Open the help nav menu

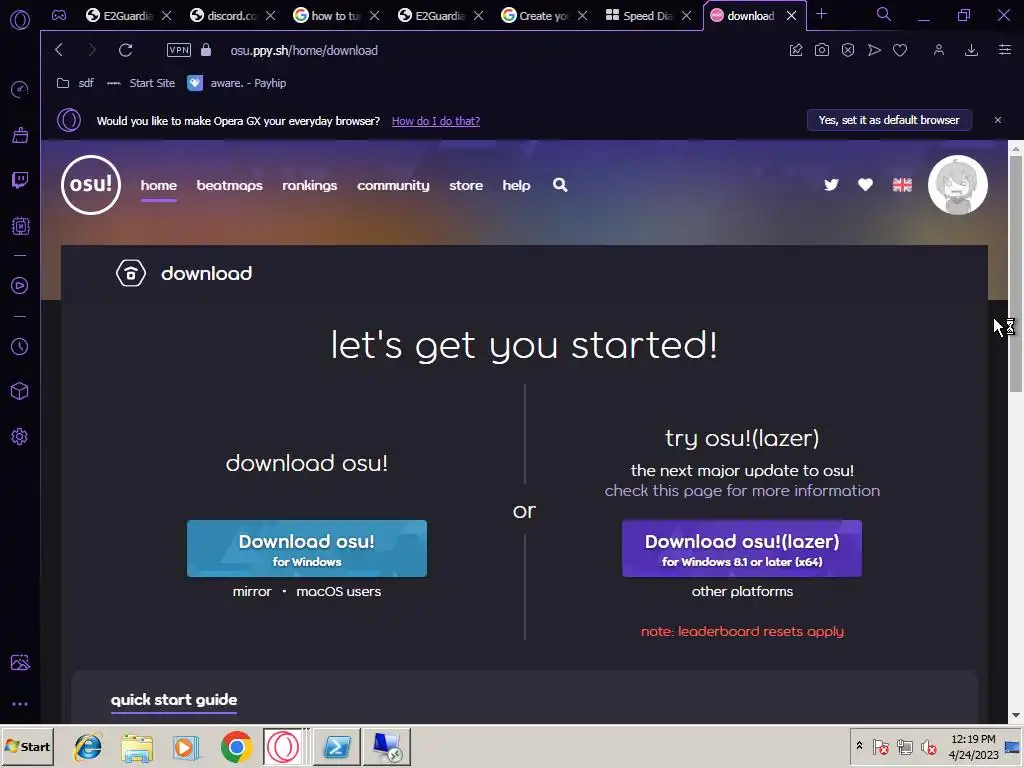click(x=516, y=185)
